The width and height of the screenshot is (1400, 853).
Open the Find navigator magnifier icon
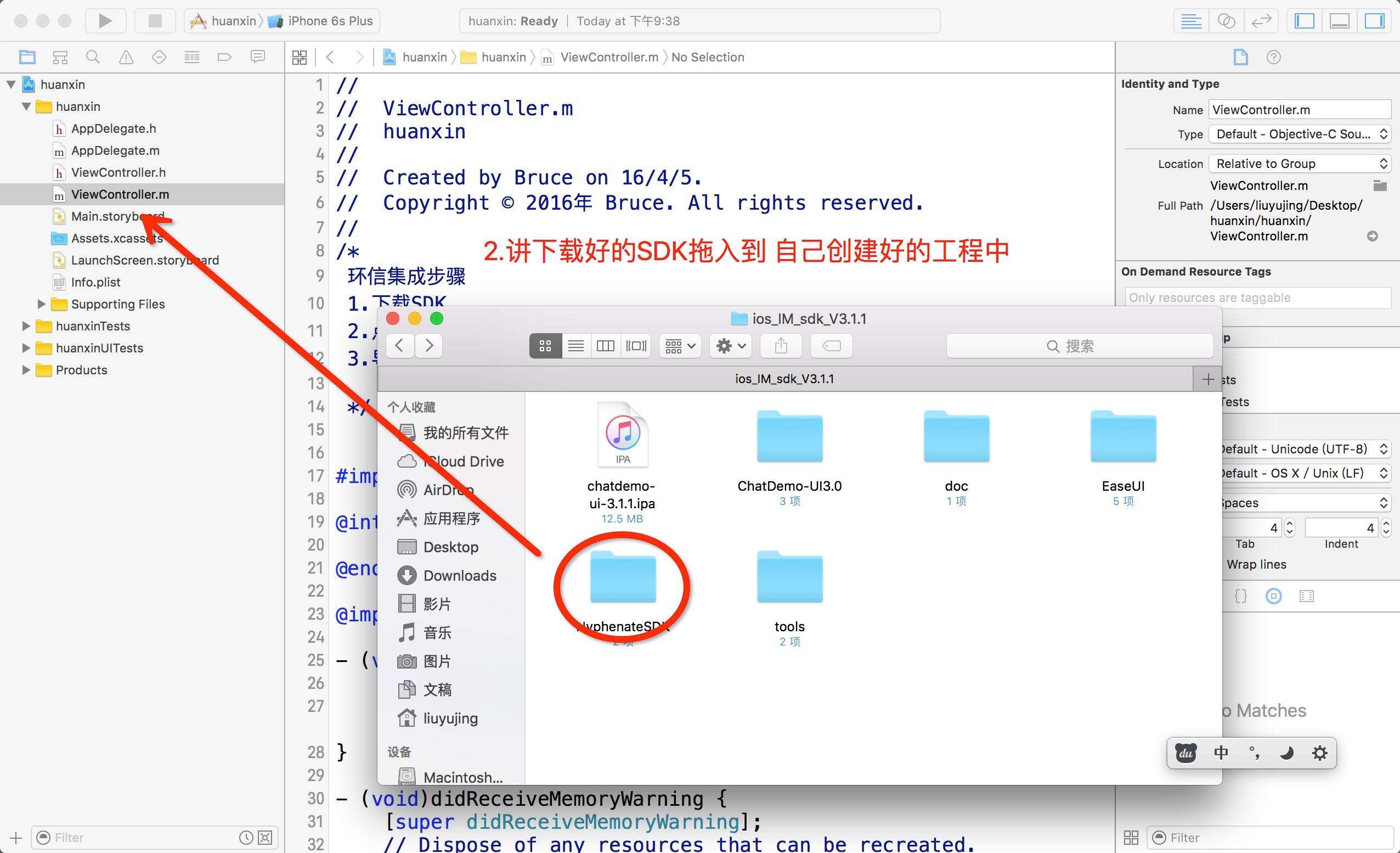(x=93, y=57)
